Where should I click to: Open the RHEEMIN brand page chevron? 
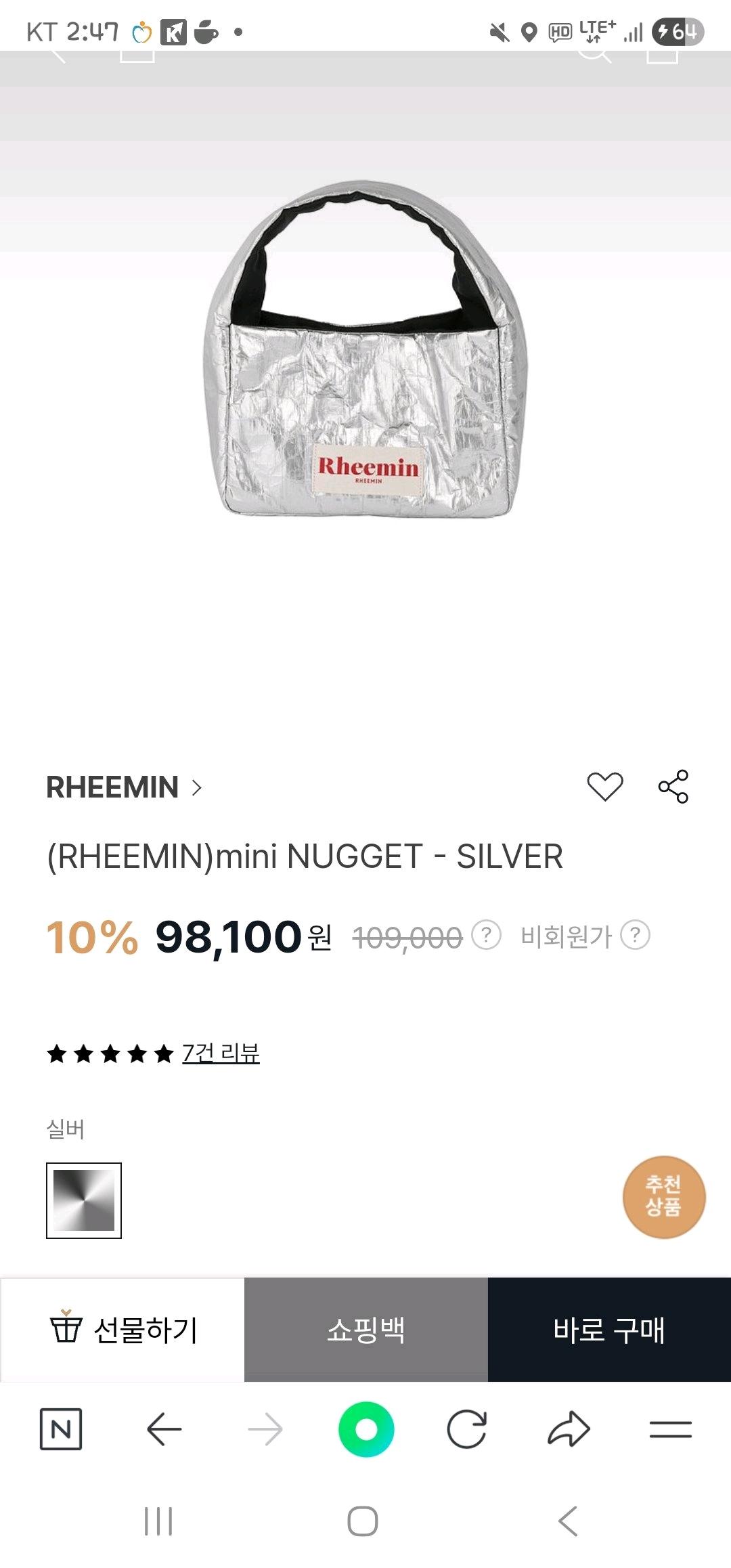coord(197,787)
